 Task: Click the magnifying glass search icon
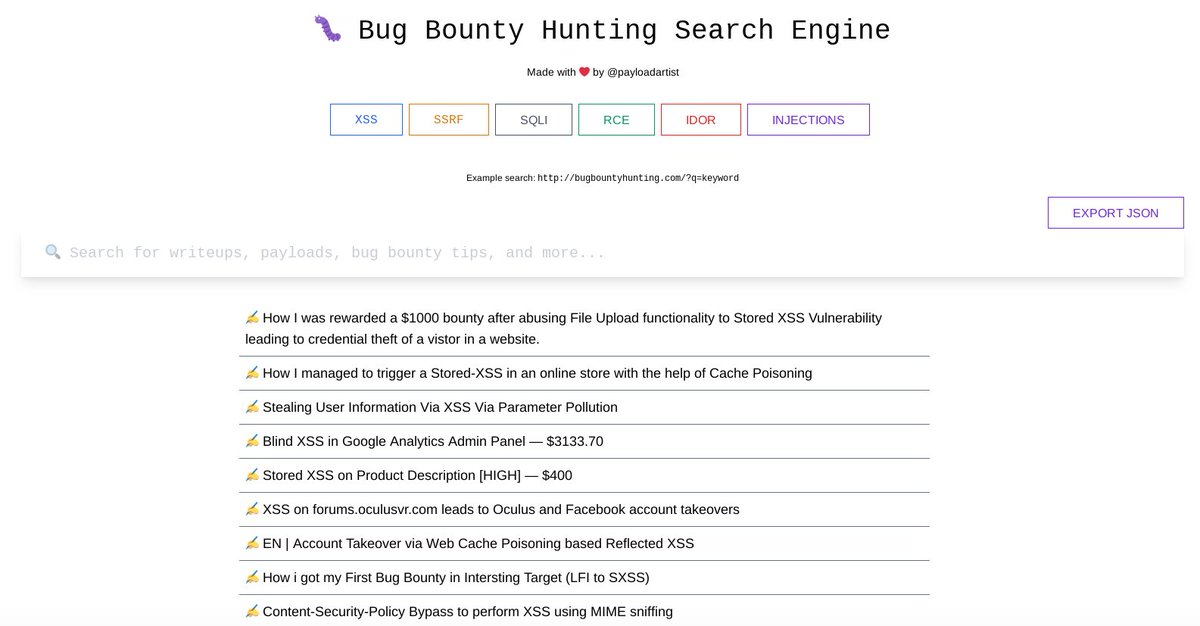[53, 252]
